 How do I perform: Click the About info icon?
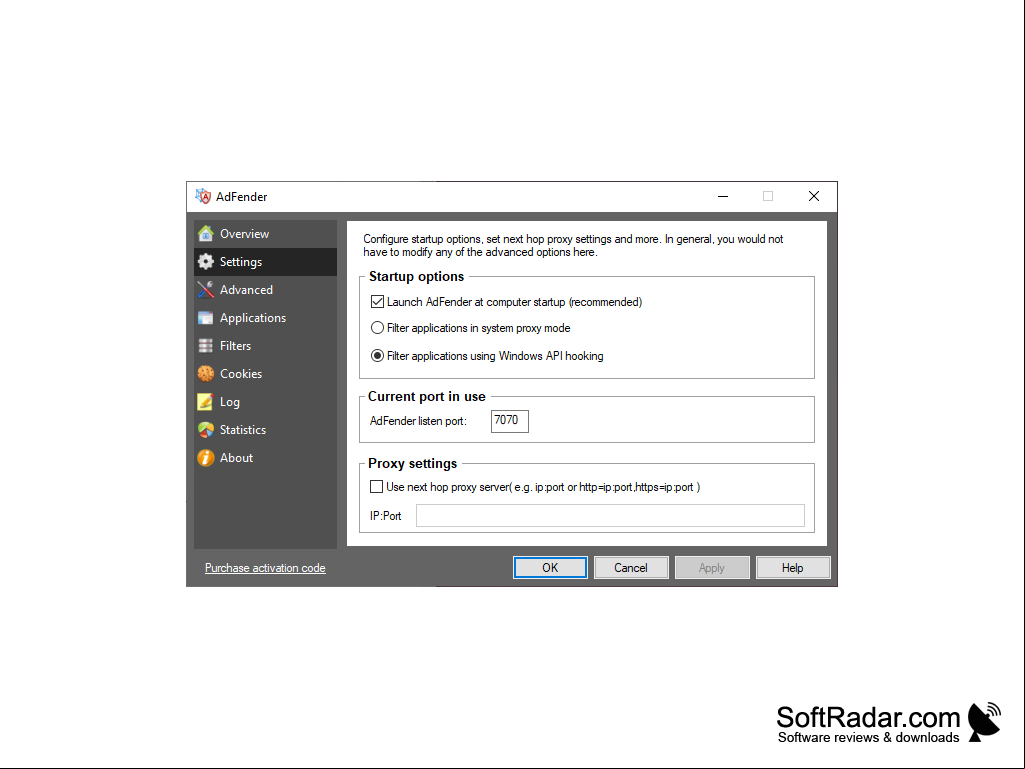pyautogui.click(x=205, y=458)
